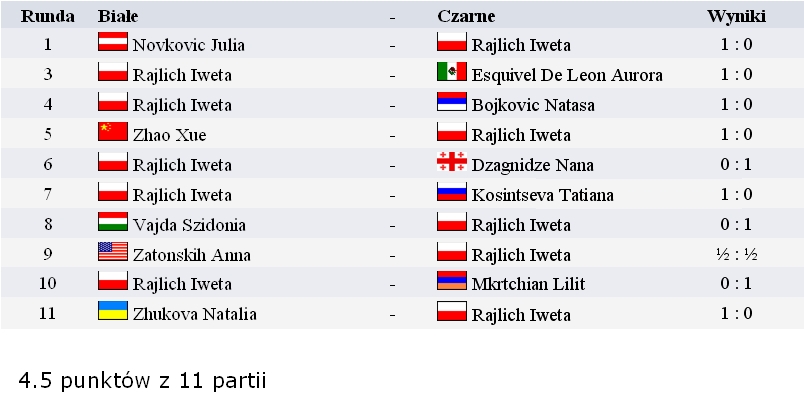The height and width of the screenshot is (396, 804).
Task: Click the Georgian flag beside Dzagnidze Nana
Action: click(x=452, y=162)
